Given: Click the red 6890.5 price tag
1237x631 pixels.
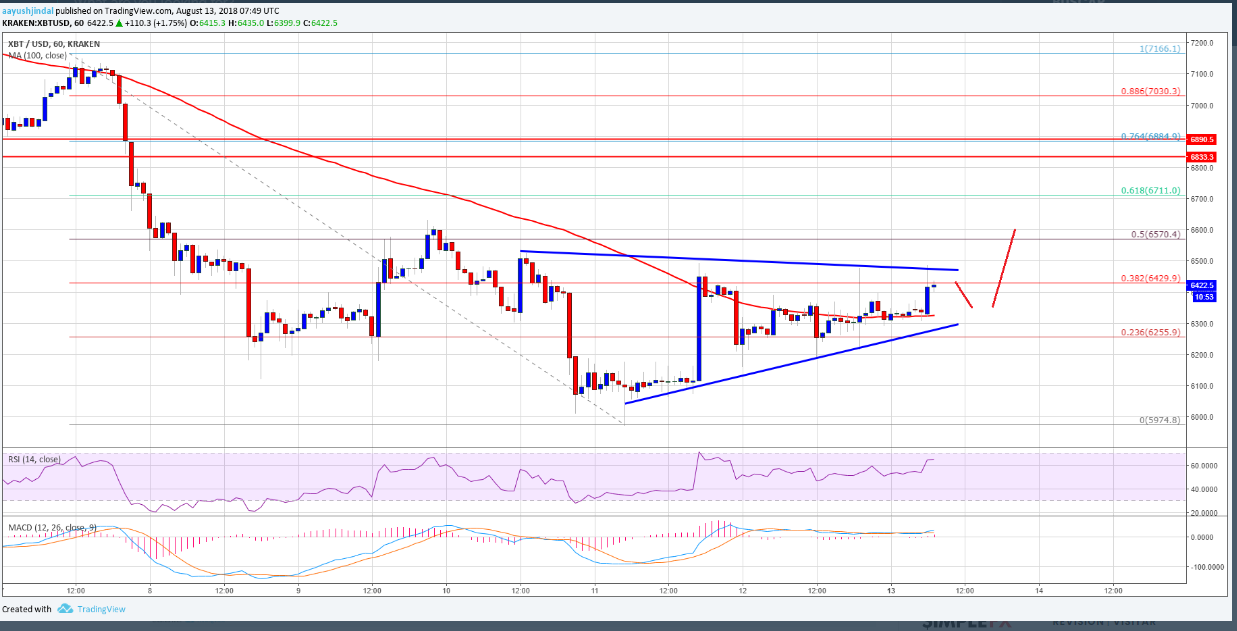Looking at the screenshot, I should tap(1201, 139).
